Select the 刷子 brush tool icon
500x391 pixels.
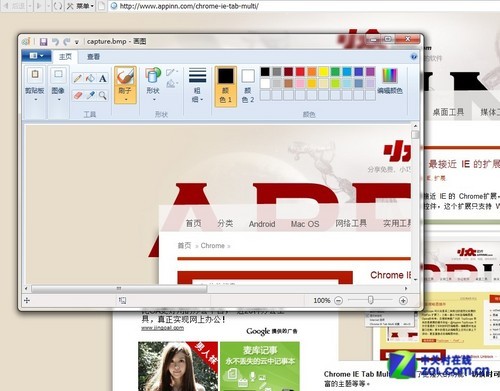click(125, 77)
